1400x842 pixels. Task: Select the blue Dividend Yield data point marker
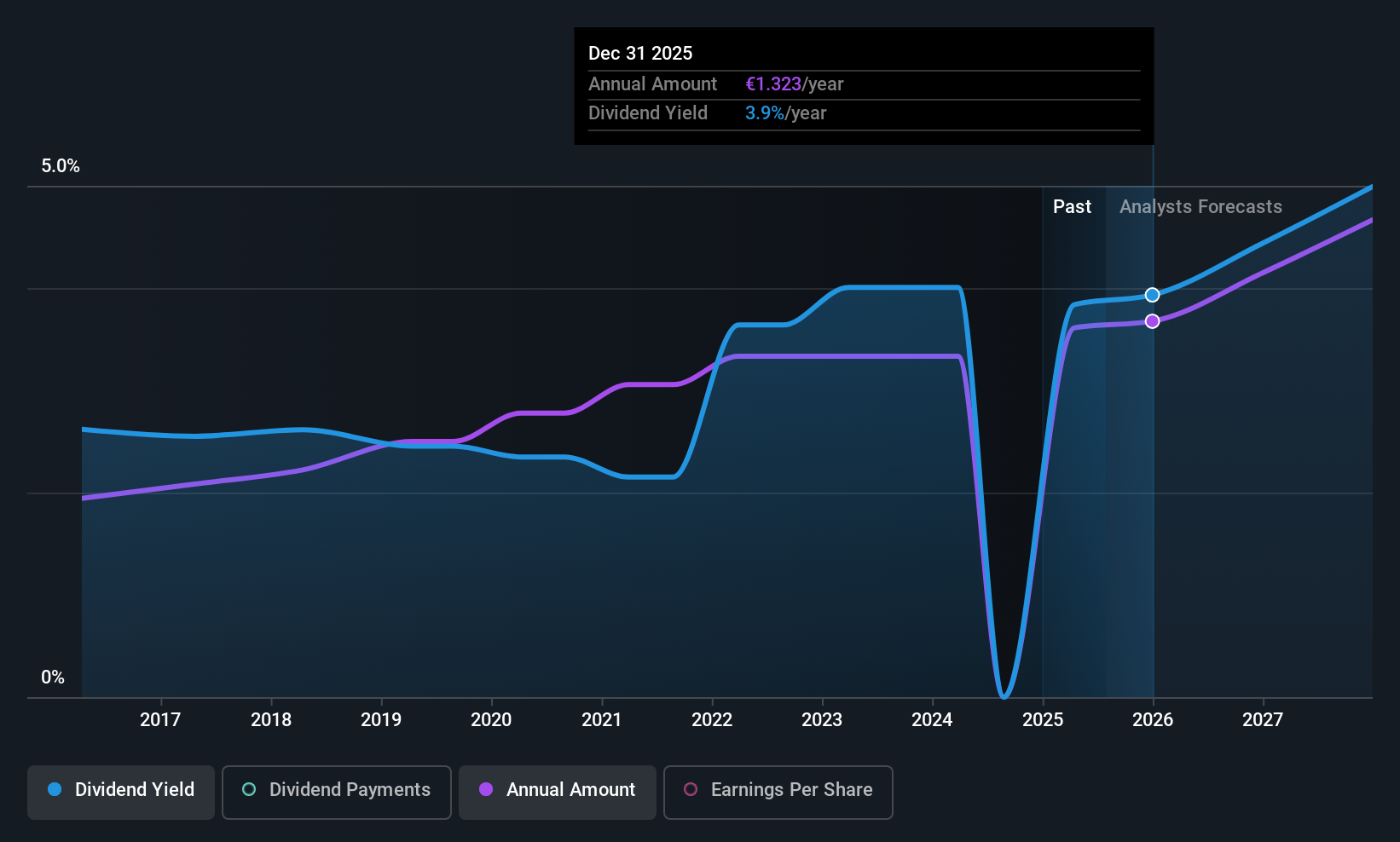(x=1152, y=295)
